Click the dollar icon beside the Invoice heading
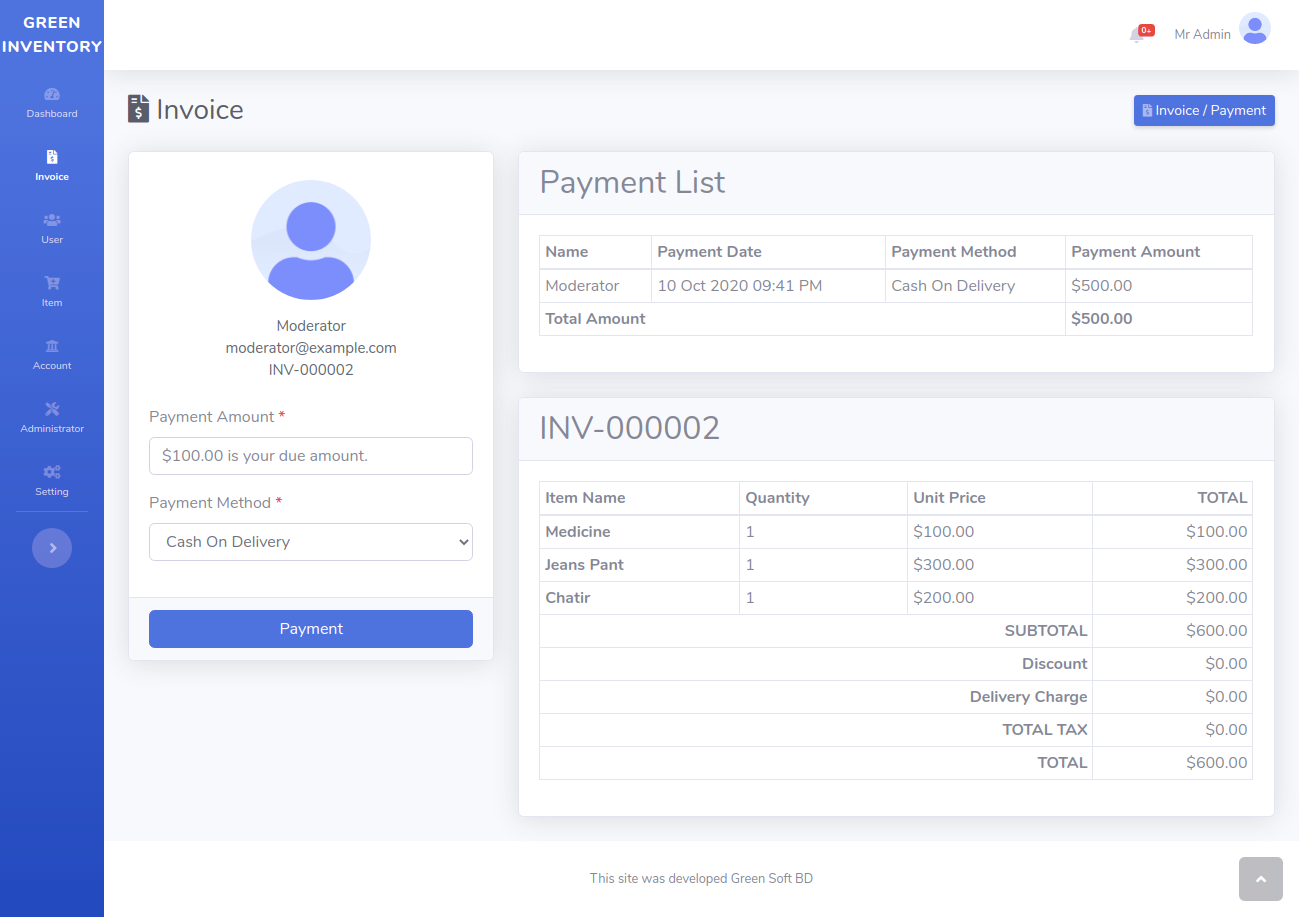Screen dimensions: 1299x917 tap(137, 108)
